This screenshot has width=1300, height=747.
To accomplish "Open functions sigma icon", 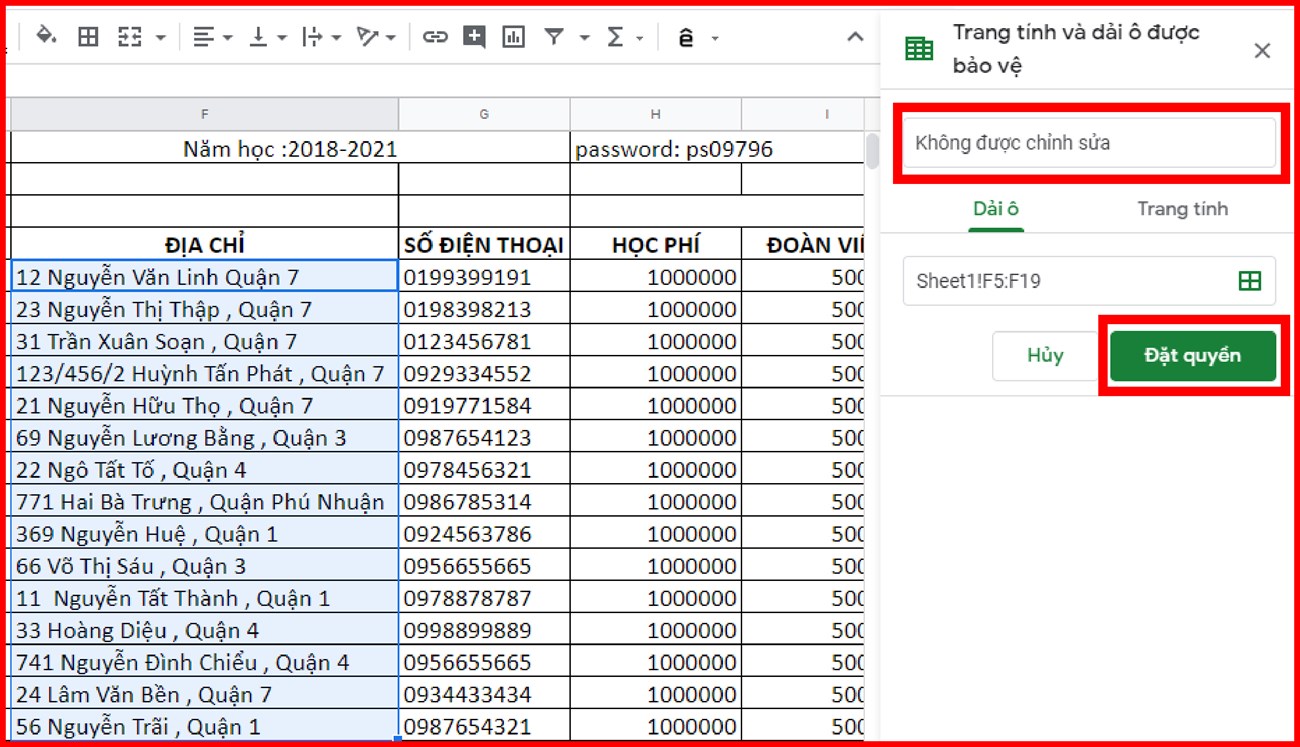I will click(615, 37).
